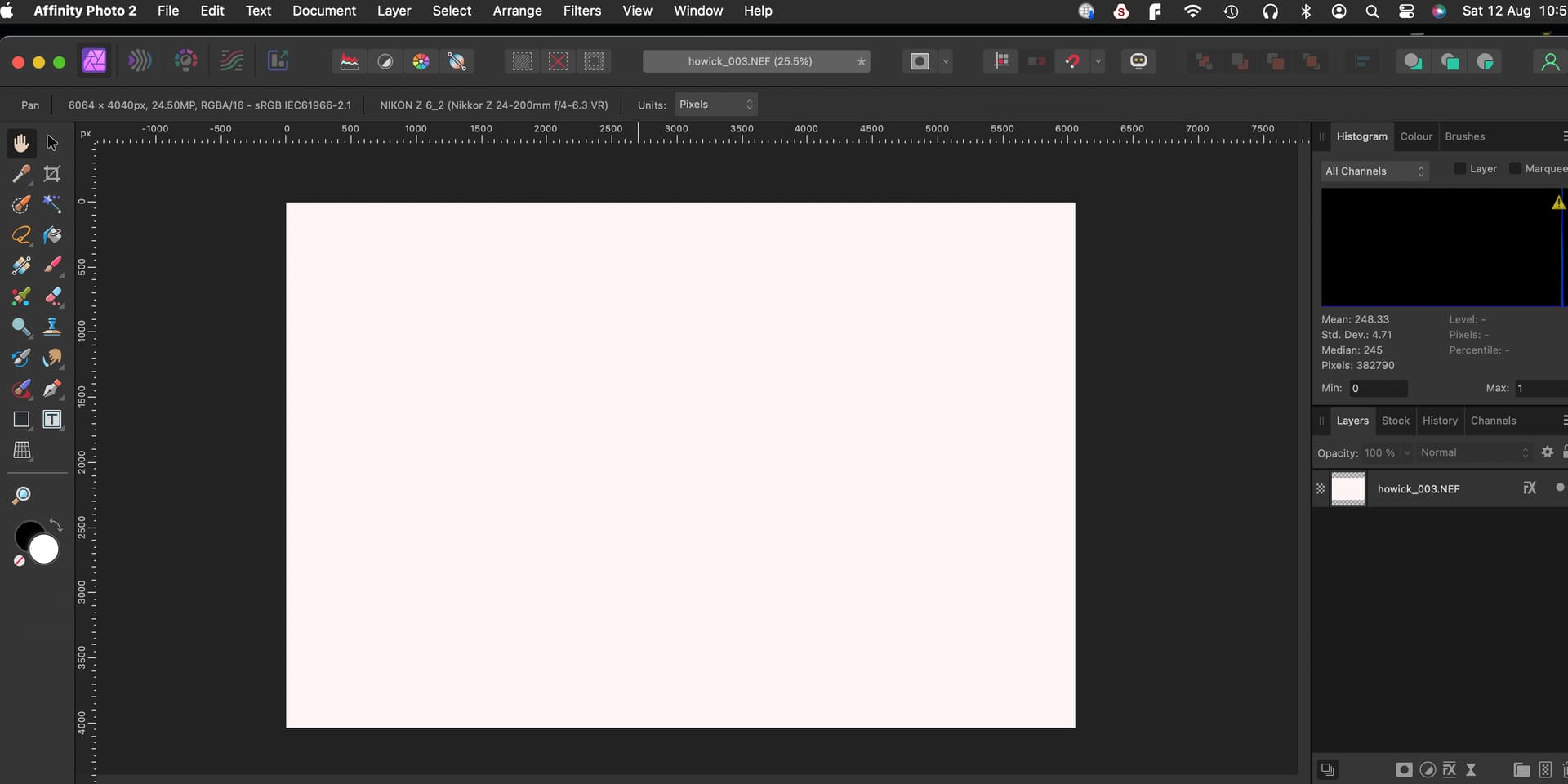The image size is (1568, 784).
Task: Activate the Artistic Text tool
Action: pos(52,420)
